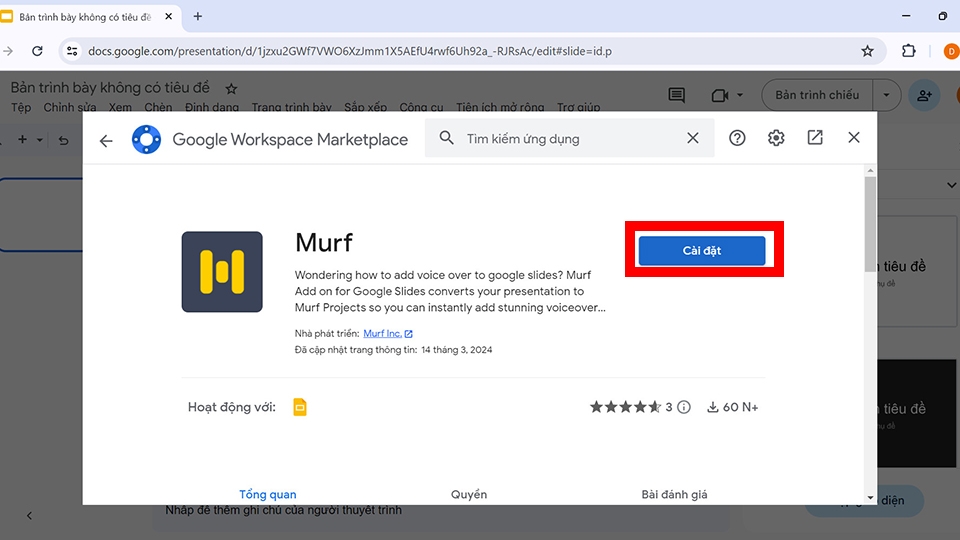Reload the page in Chrome
The width and height of the screenshot is (960, 540).
(x=37, y=51)
